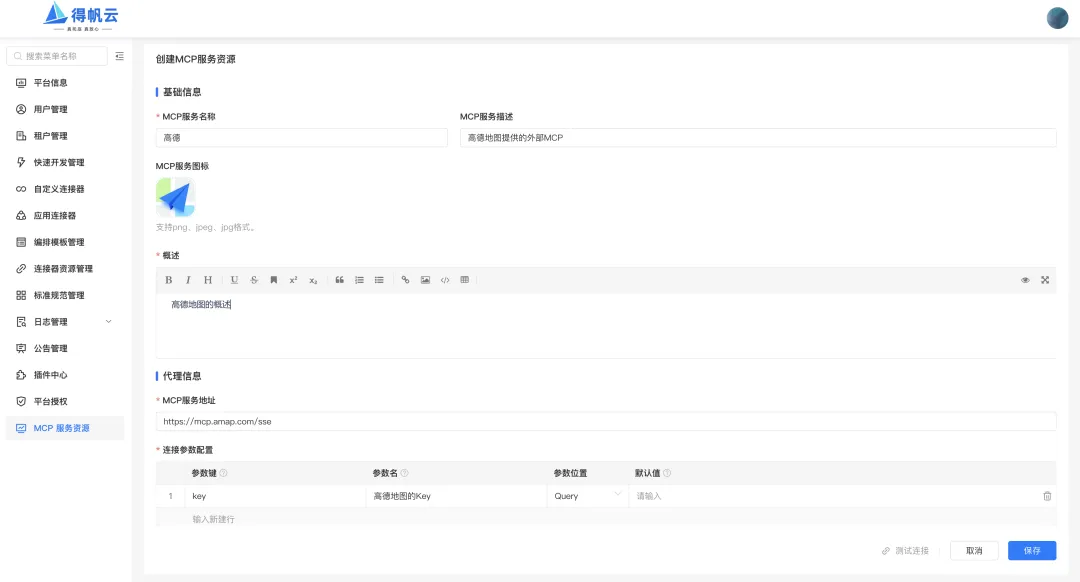The height and width of the screenshot is (582, 1080).
Task: Open 应用连接器 menu item
Action: tap(65, 216)
